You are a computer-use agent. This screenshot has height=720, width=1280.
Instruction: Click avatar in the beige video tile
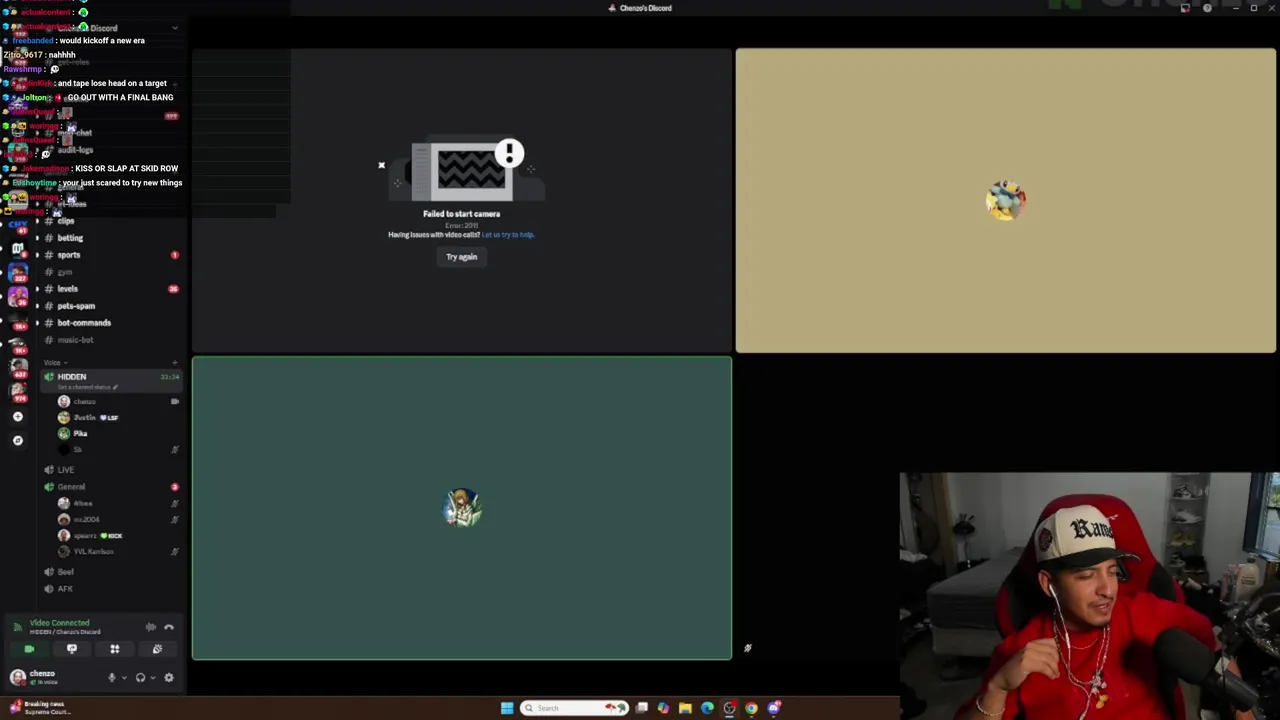coord(1005,201)
